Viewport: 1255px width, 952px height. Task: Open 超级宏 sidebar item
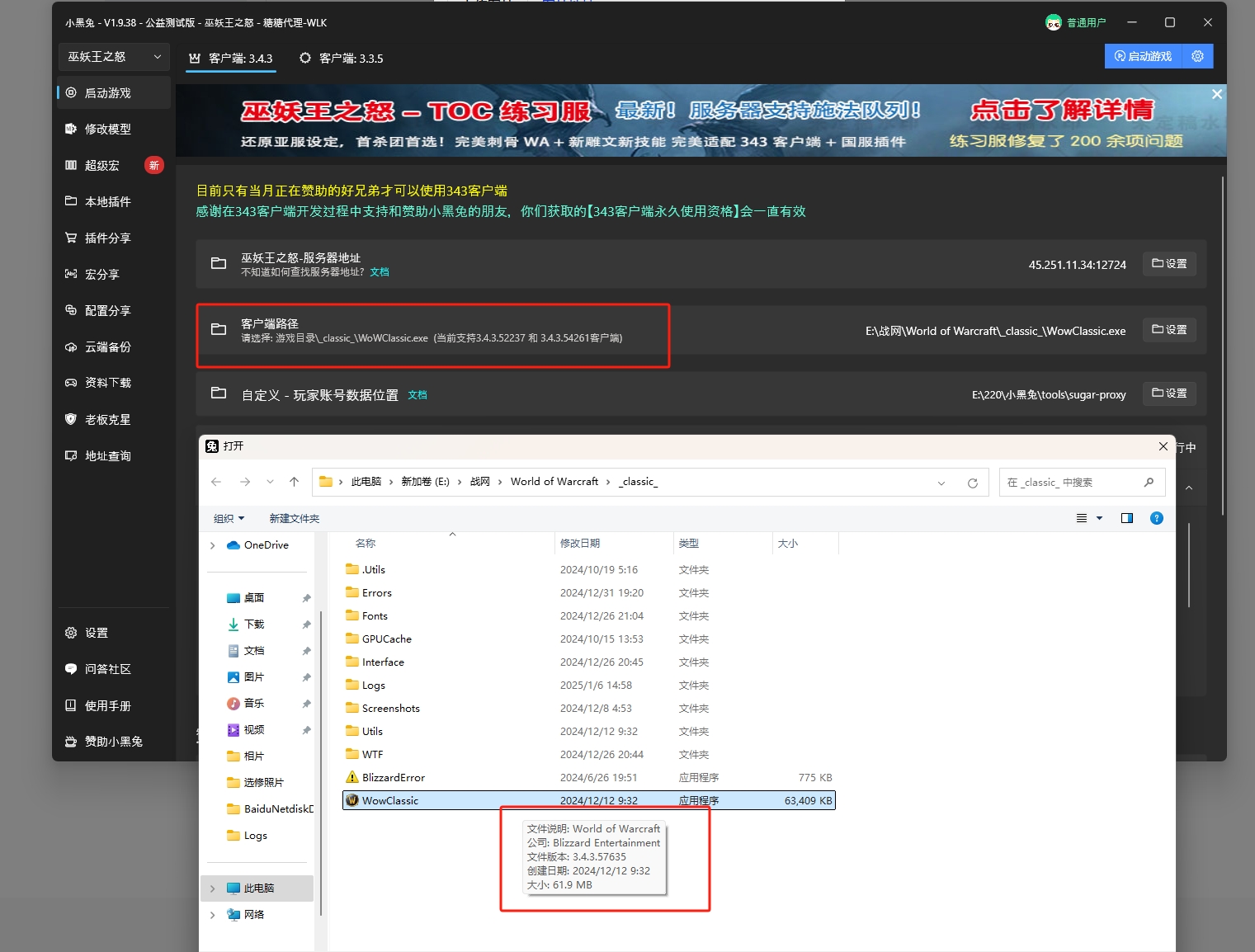(x=114, y=166)
